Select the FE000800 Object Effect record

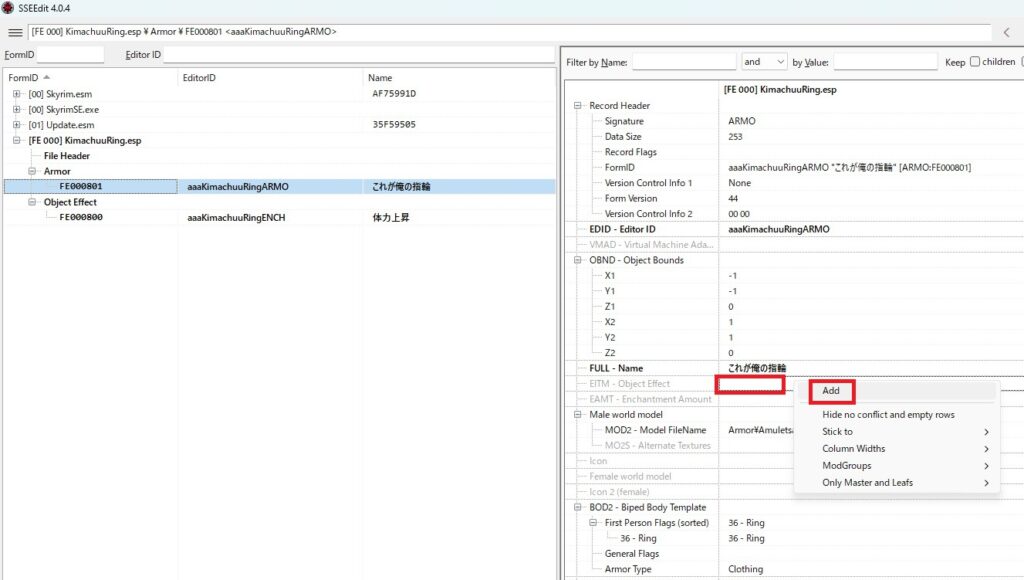81,218
